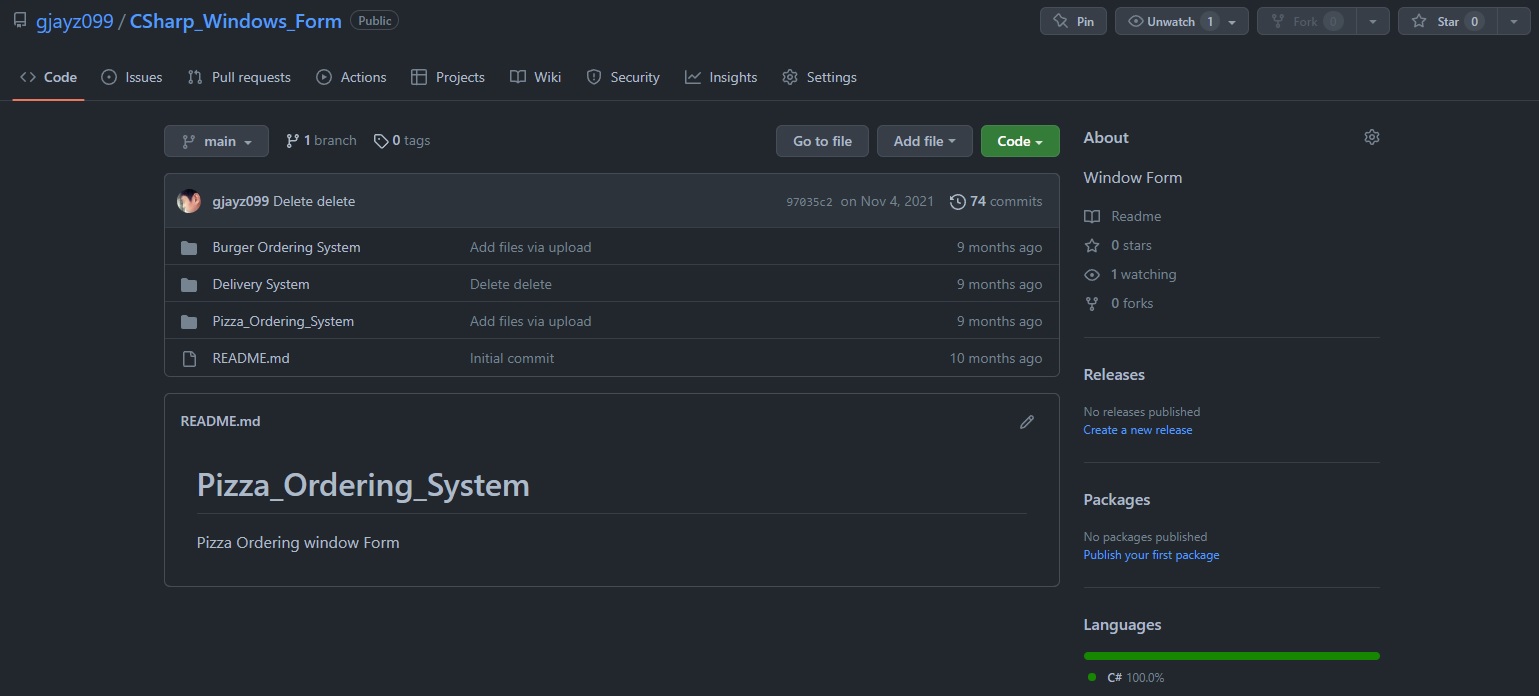Click the commit history clock icon
This screenshot has height=696, width=1539.
pyautogui.click(x=957, y=202)
